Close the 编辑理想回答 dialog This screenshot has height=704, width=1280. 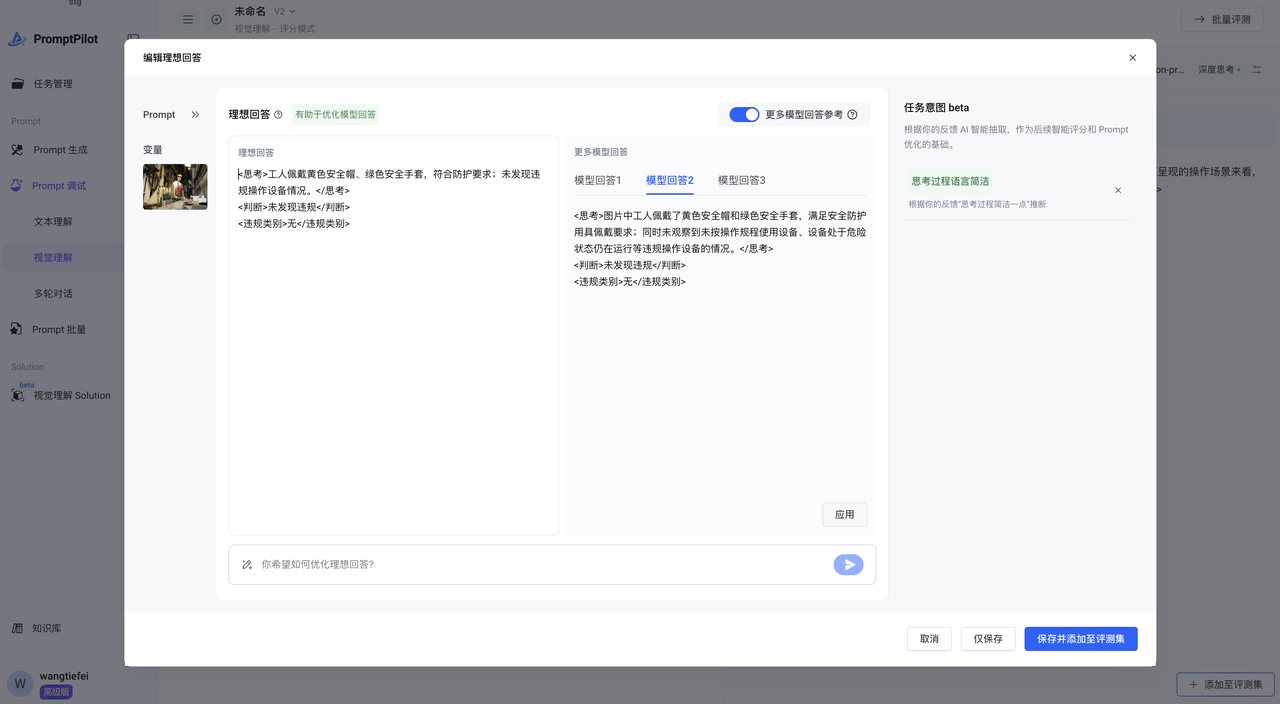(1132, 58)
